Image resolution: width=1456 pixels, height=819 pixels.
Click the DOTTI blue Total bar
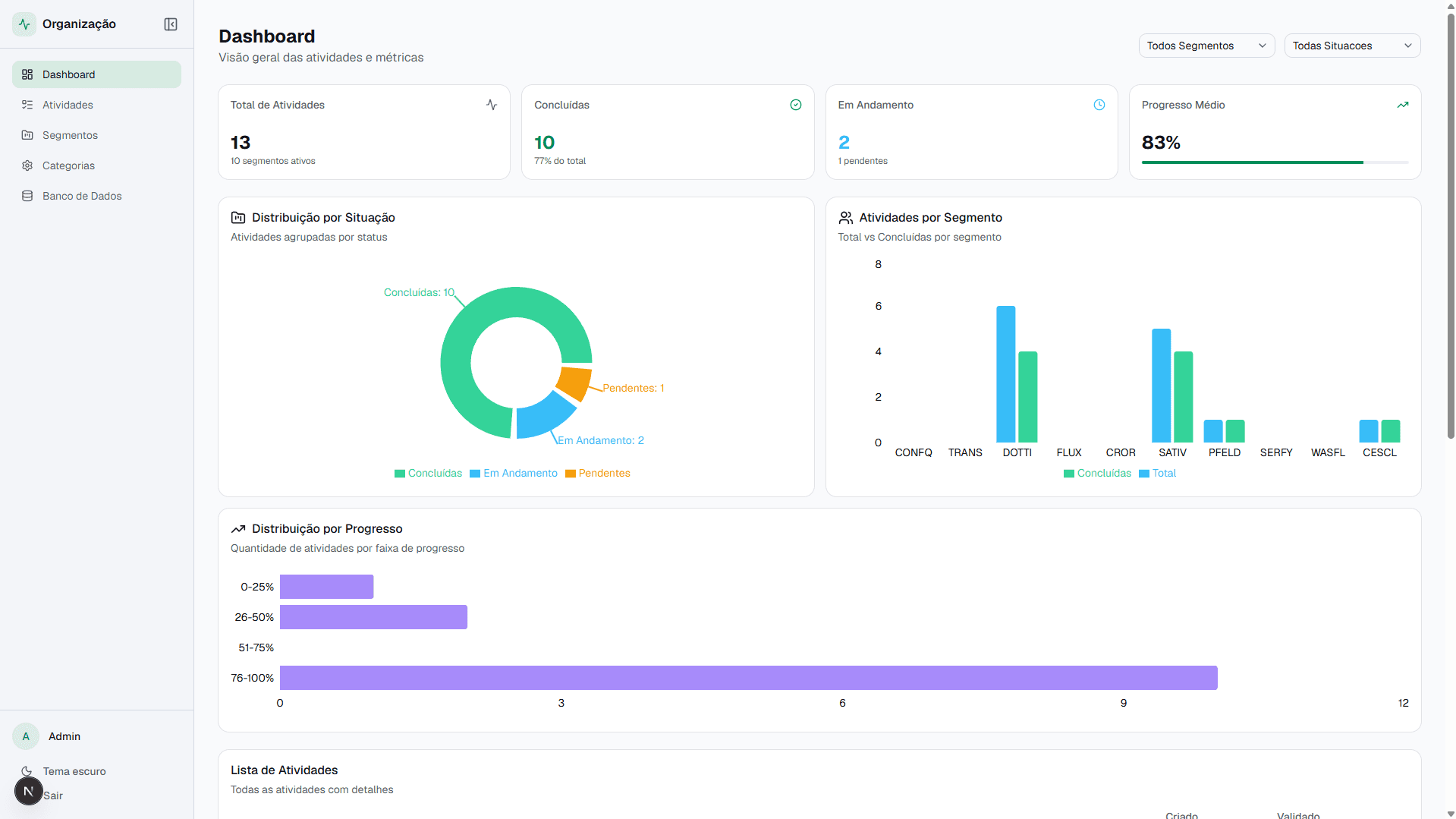pos(1005,374)
